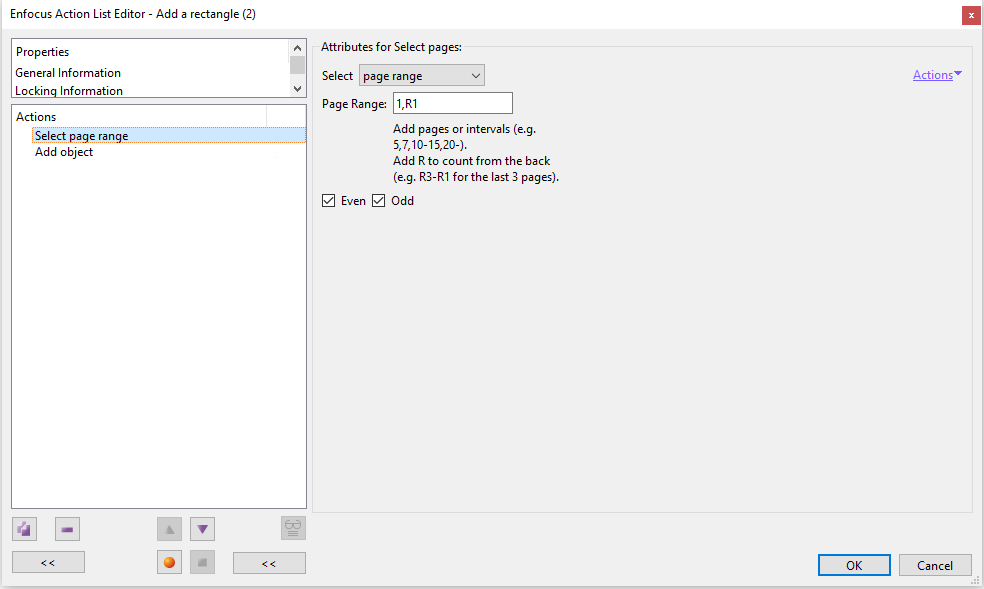Click the Properties list scroll-up arrow
984x589 pixels.
tap(297, 48)
